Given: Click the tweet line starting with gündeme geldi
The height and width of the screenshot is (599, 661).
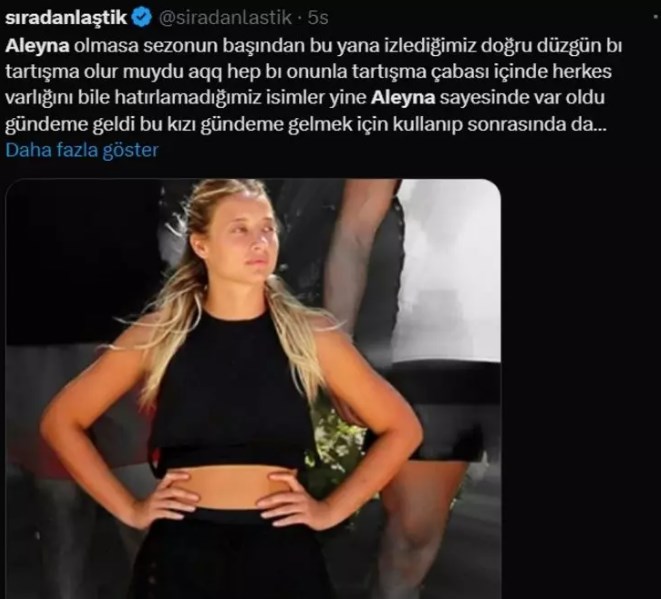Looking at the screenshot, I should 306,124.
